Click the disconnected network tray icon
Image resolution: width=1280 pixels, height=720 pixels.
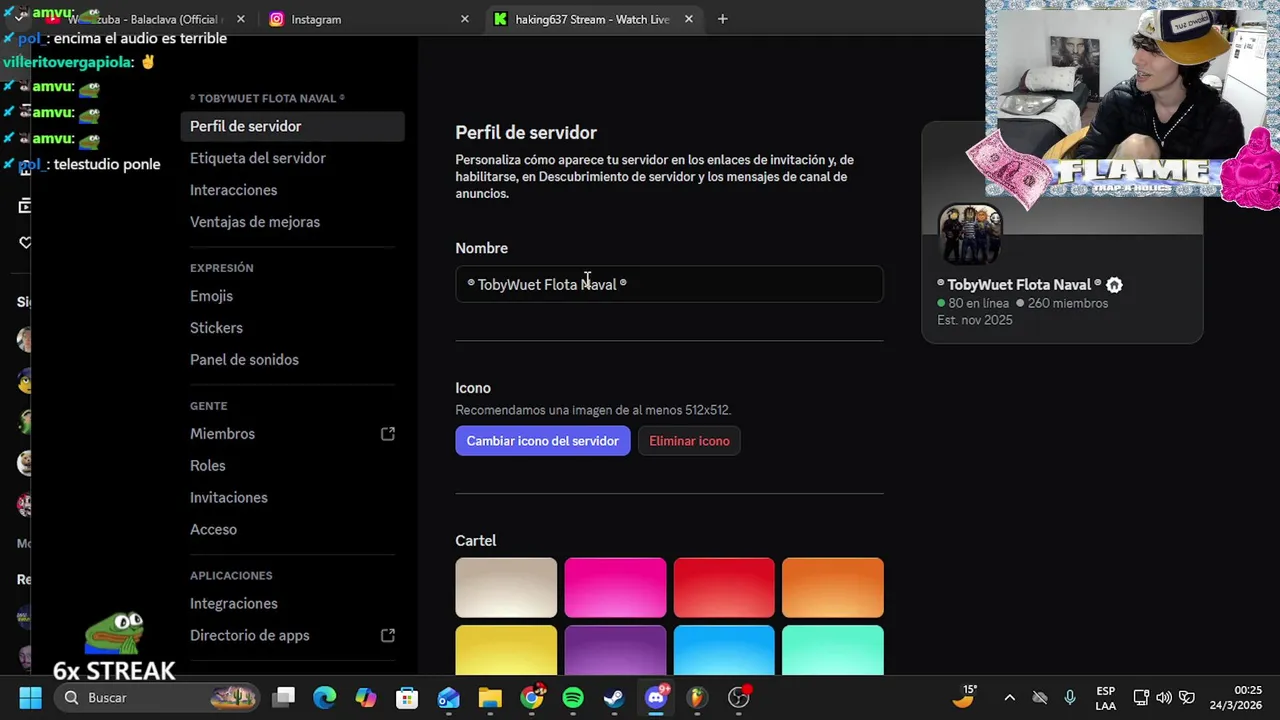point(1040,698)
